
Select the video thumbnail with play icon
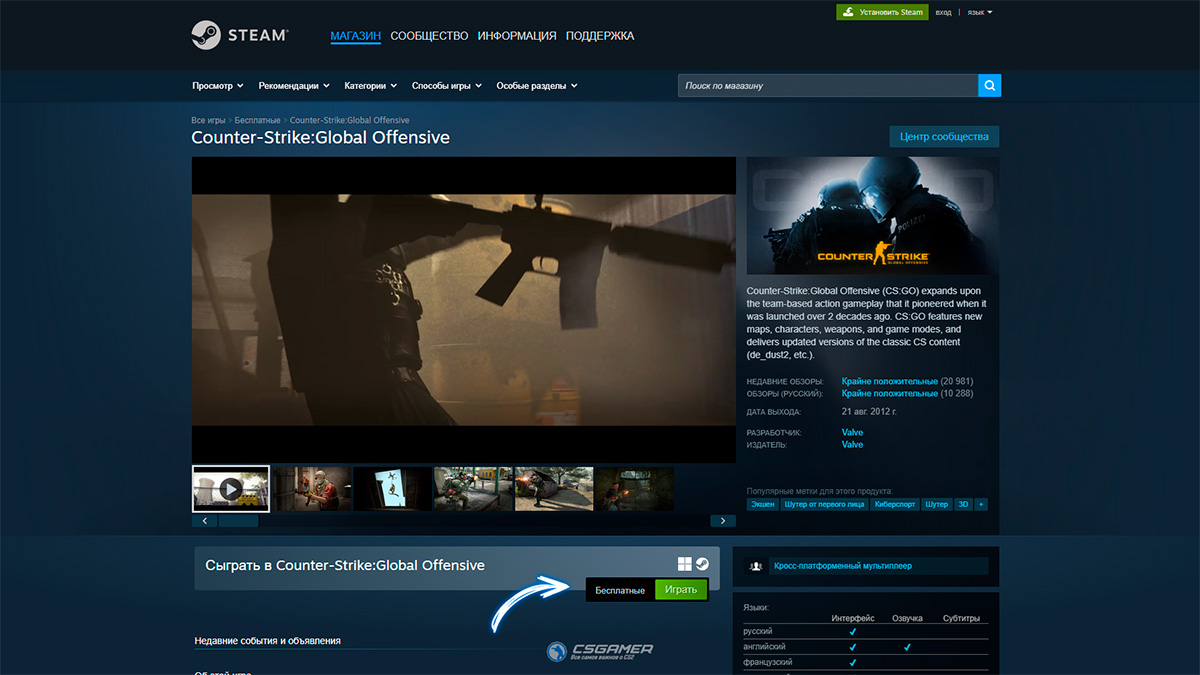point(231,489)
